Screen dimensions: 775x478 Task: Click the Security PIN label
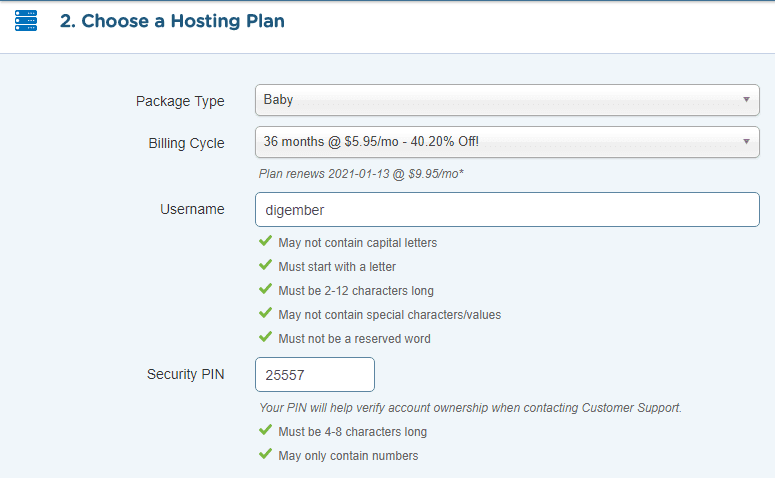186,374
